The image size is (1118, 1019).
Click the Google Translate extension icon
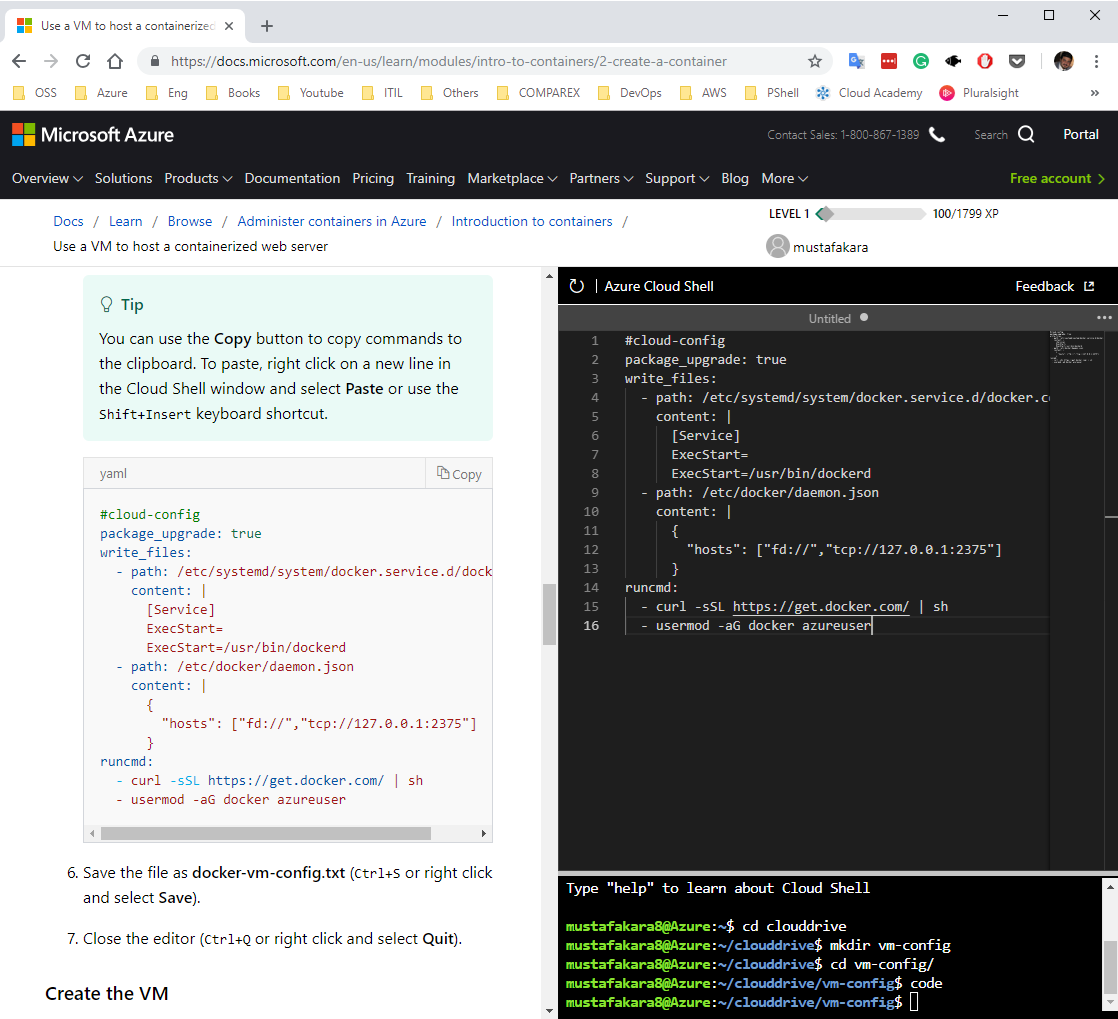click(x=856, y=61)
